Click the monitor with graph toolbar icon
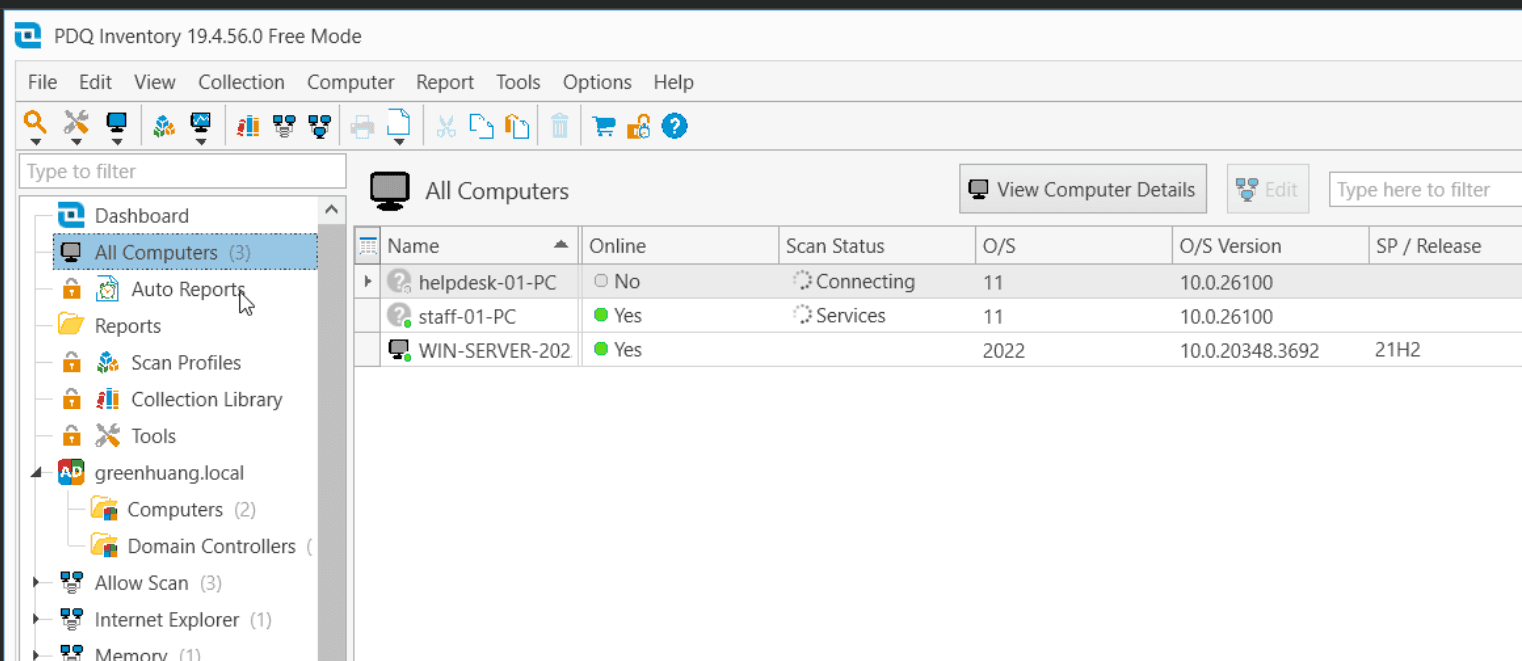 click(x=201, y=124)
